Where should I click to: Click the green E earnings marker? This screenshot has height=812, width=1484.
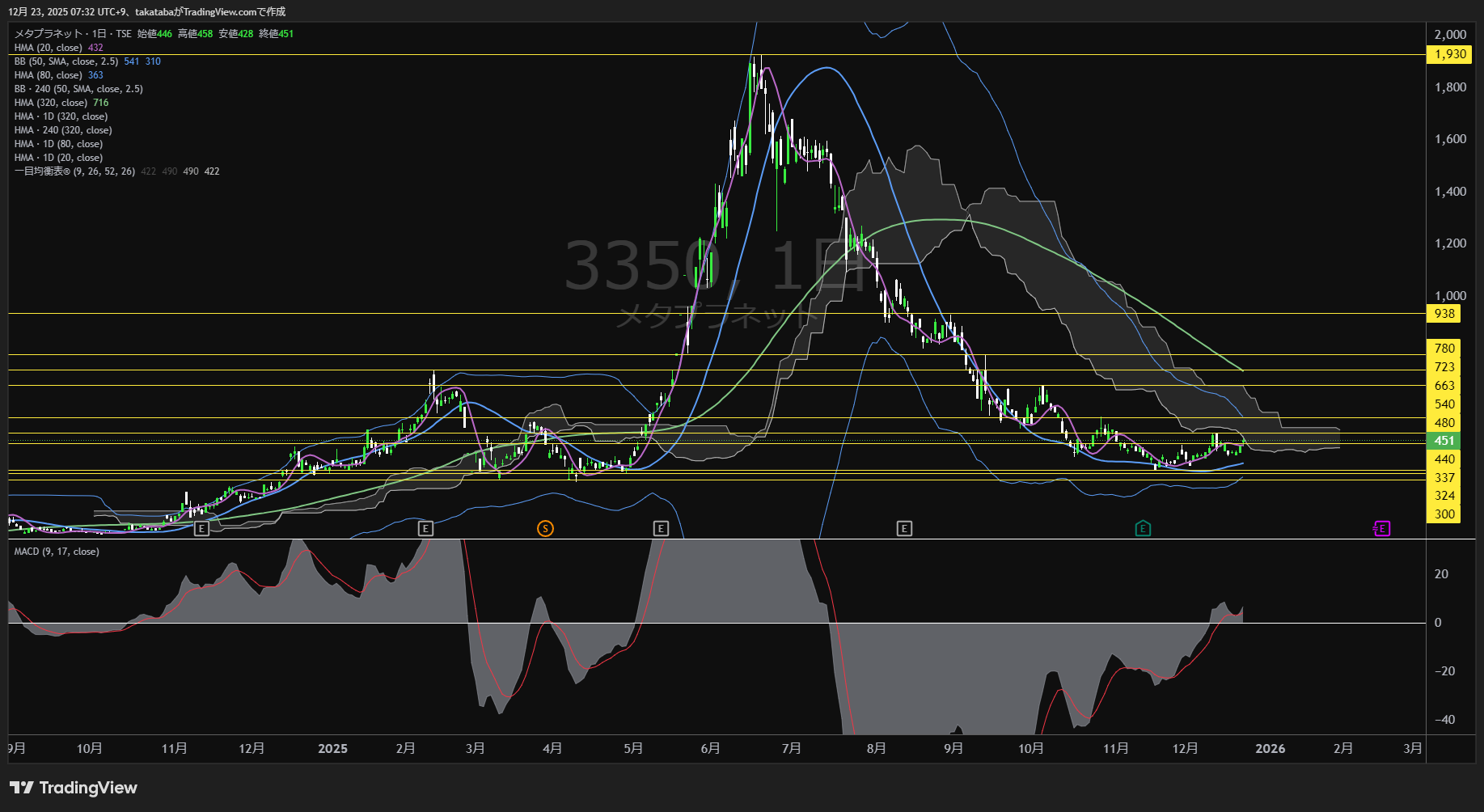tap(1143, 529)
